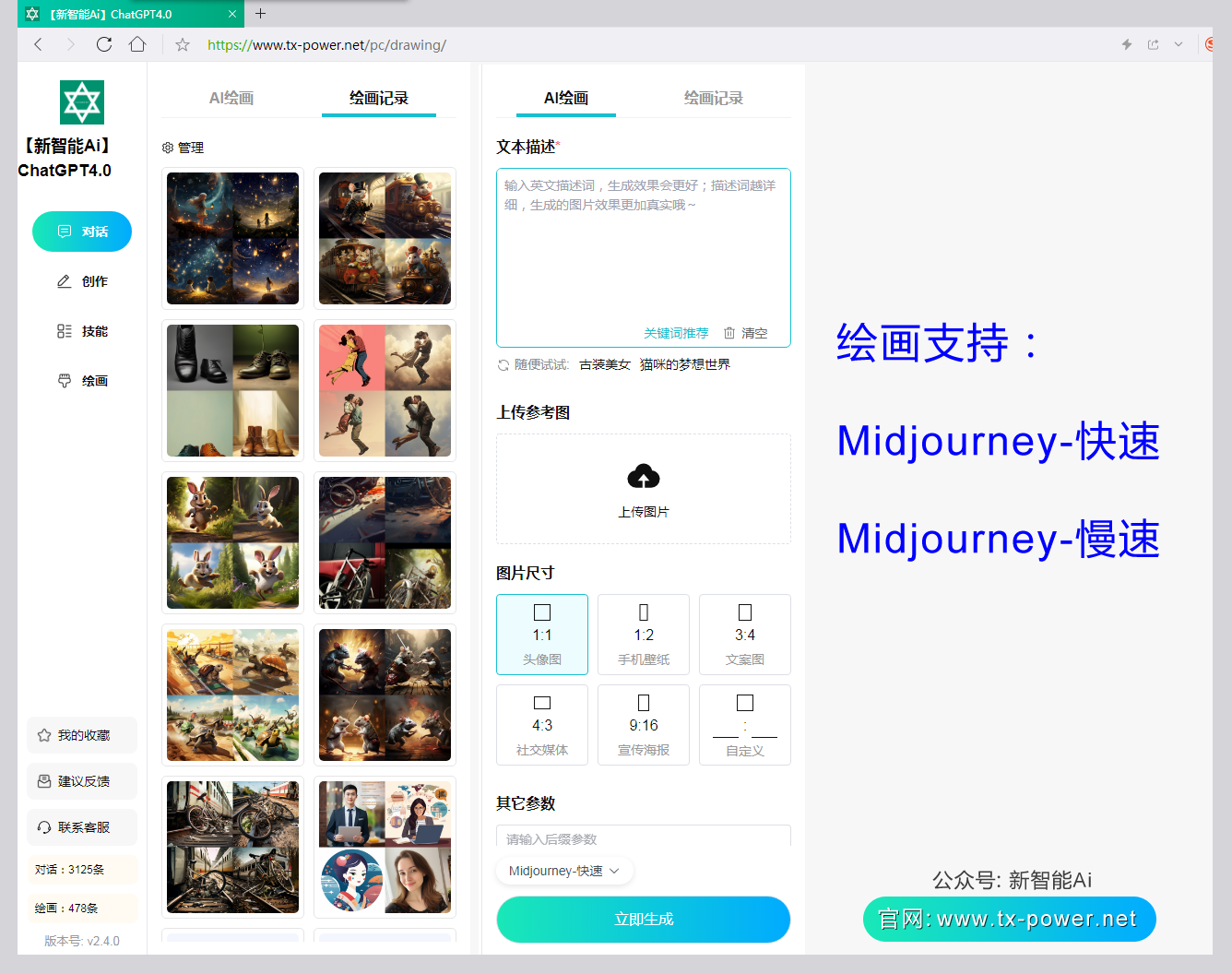The image size is (1232, 974).
Task: Open the Midjourney-快速 model dropdown
Action: [x=564, y=871]
